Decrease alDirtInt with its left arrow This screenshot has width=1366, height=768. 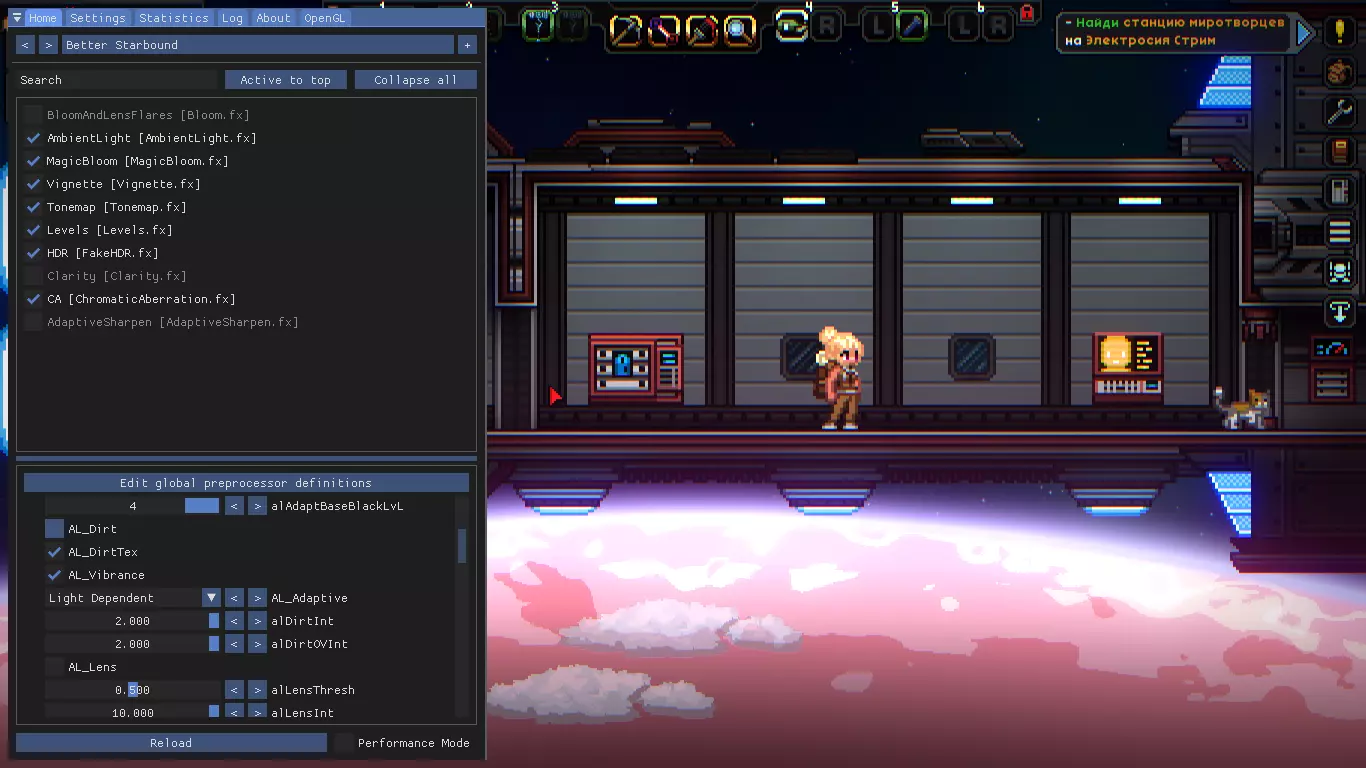click(234, 621)
